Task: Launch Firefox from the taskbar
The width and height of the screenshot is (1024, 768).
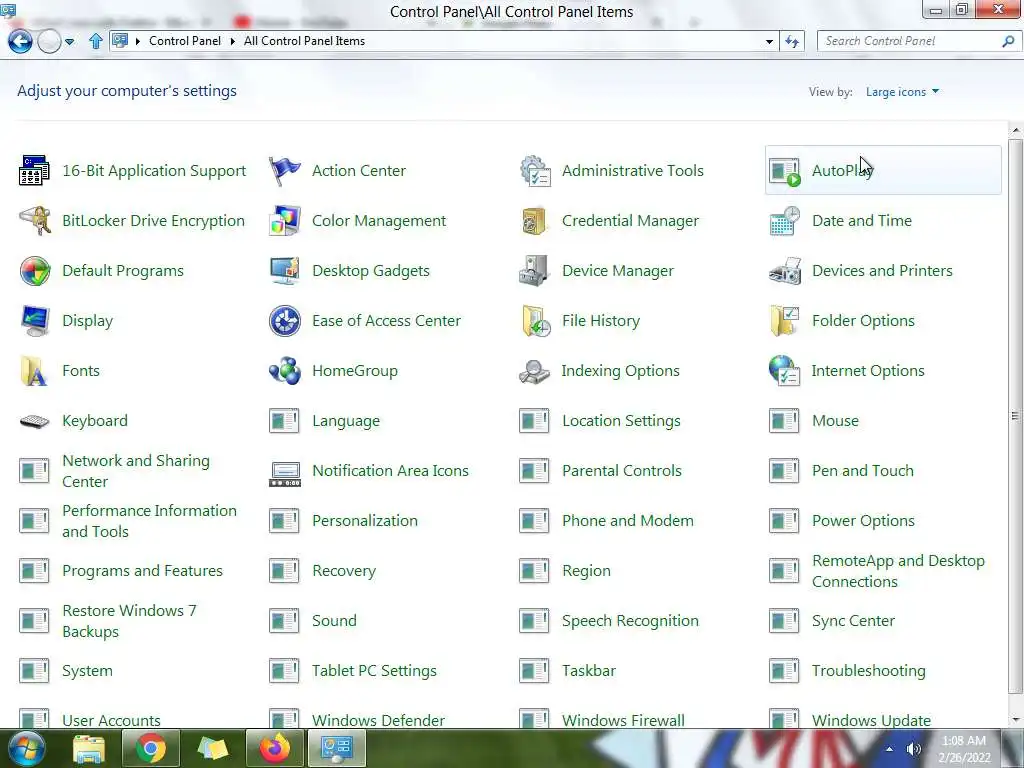Action: coord(274,748)
